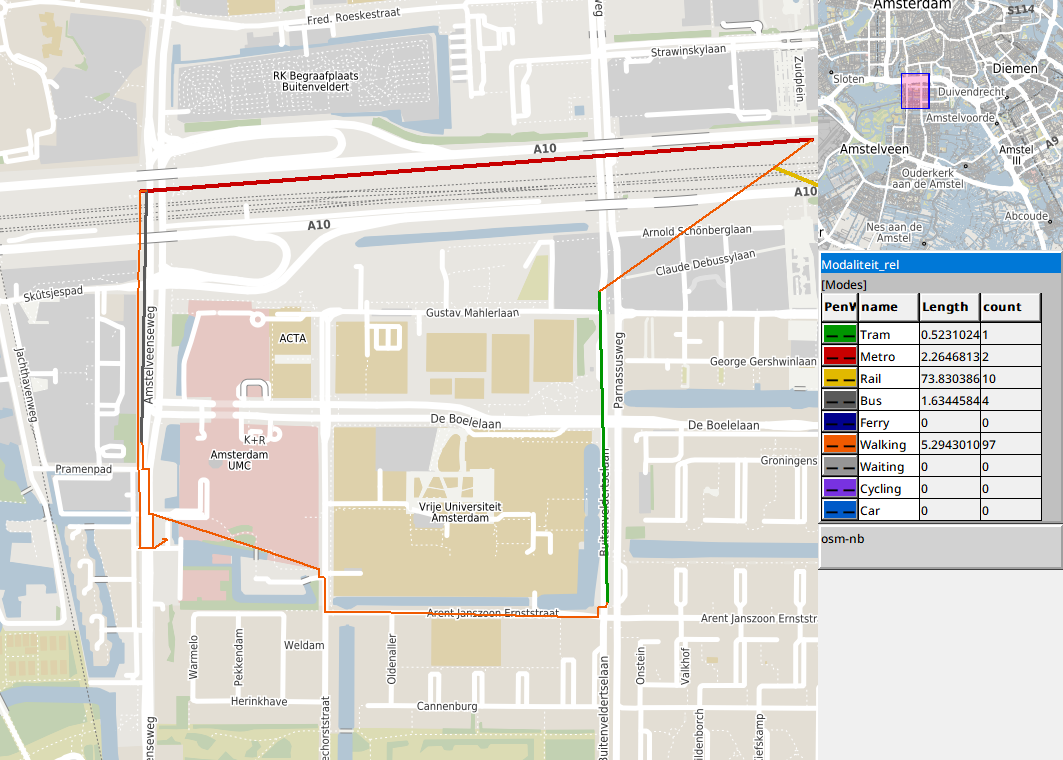Pick the orange Walking pen swatch
1063x760 pixels.
[839, 445]
